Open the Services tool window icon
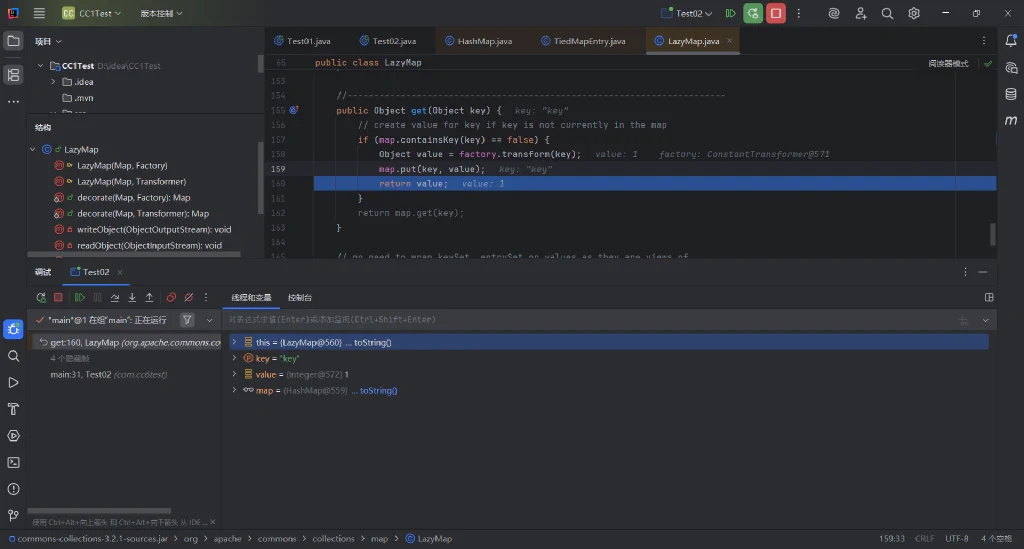The height and width of the screenshot is (549, 1024). pyautogui.click(x=13, y=436)
